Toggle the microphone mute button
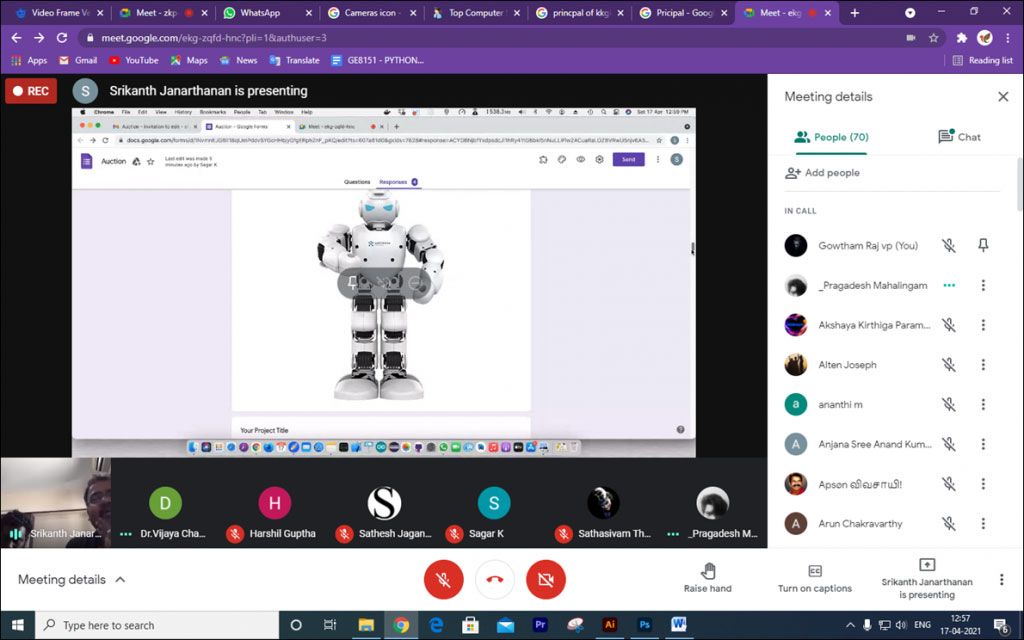 (443, 579)
